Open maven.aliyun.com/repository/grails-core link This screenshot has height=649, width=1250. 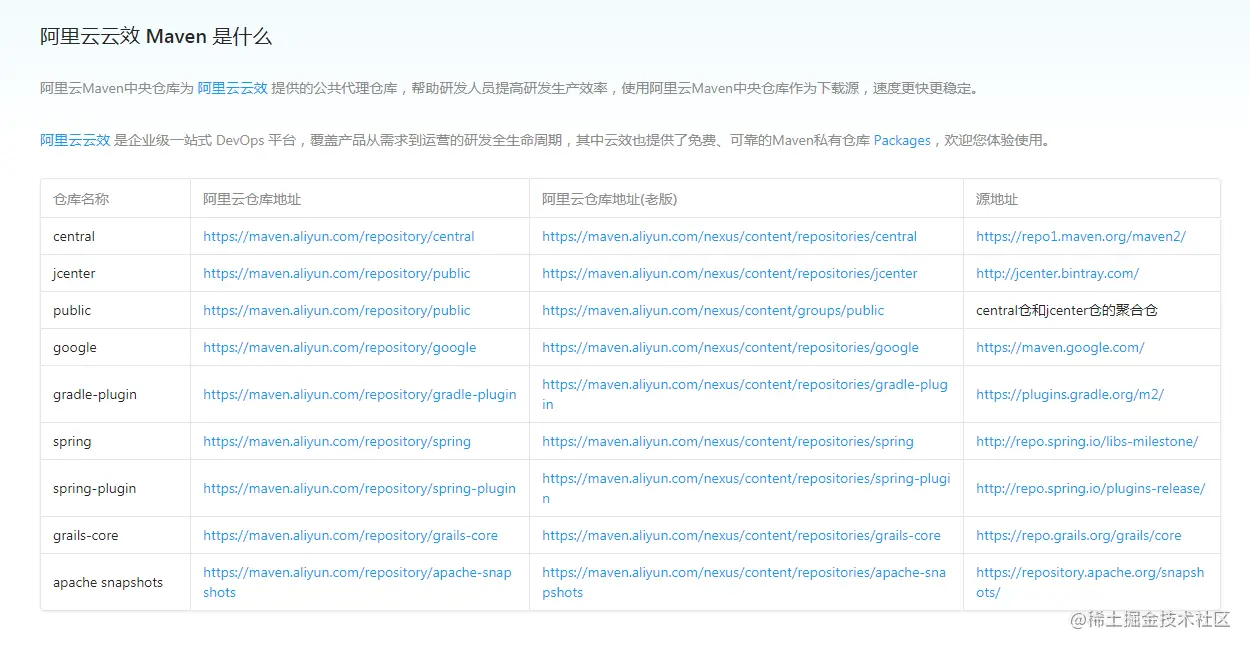click(x=351, y=536)
